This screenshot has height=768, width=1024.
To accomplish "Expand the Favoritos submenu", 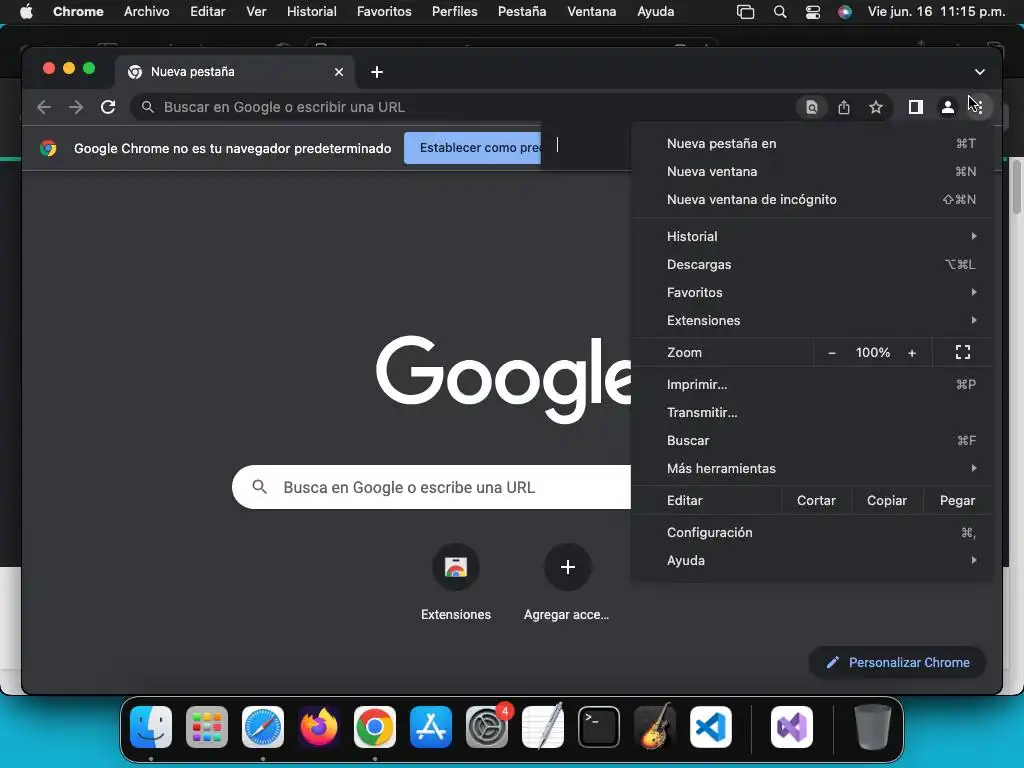I will [x=812, y=293].
